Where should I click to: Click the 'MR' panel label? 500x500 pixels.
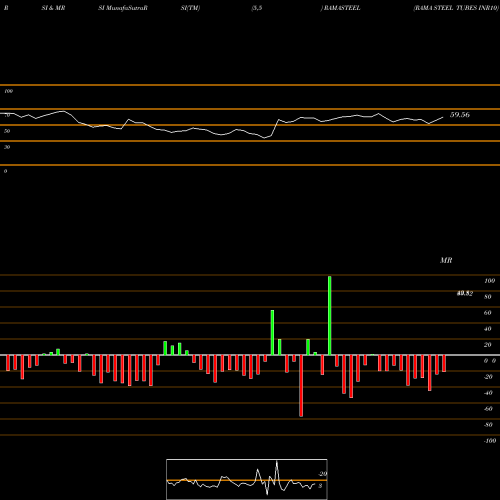tap(446, 260)
